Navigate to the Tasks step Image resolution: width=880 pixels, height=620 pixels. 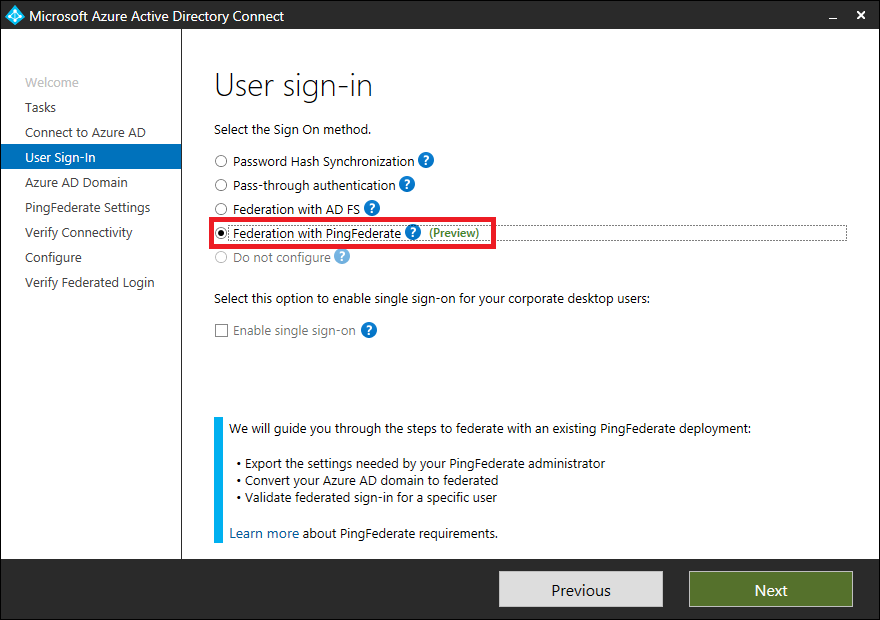tap(40, 107)
